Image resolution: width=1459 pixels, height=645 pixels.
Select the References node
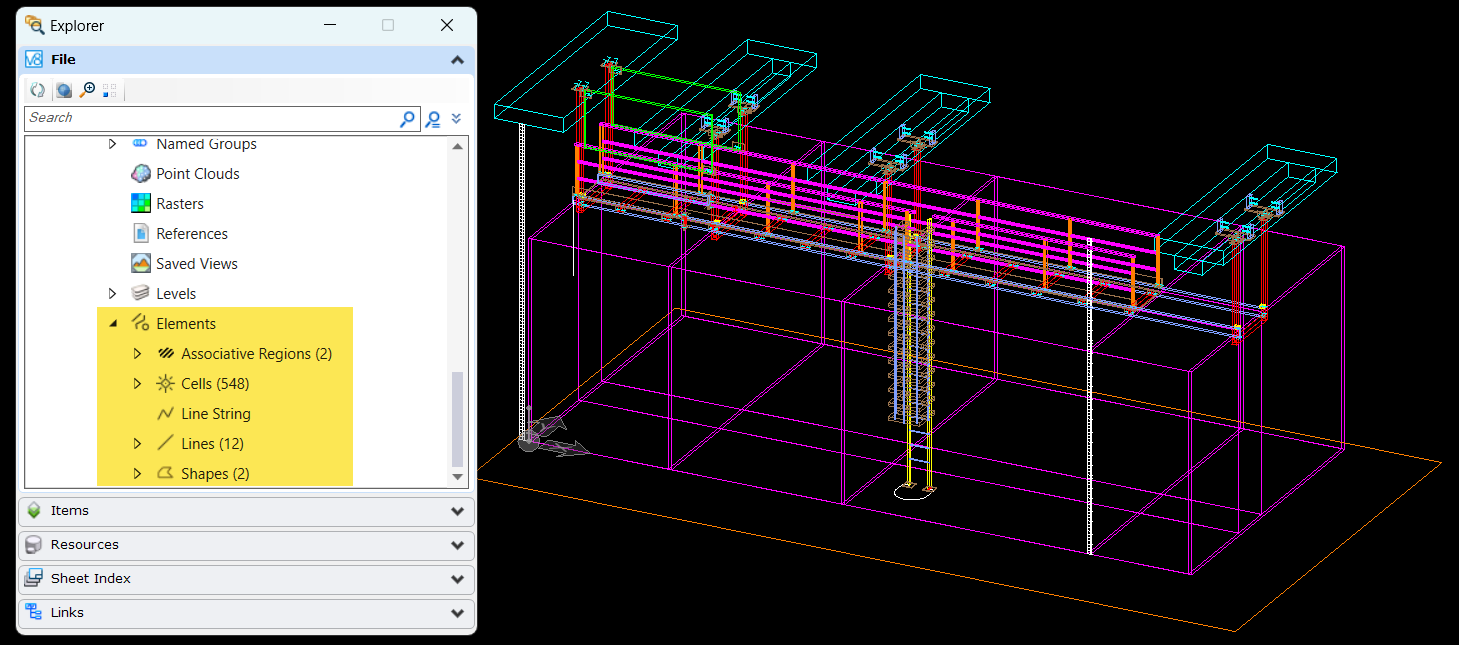coord(191,234)
